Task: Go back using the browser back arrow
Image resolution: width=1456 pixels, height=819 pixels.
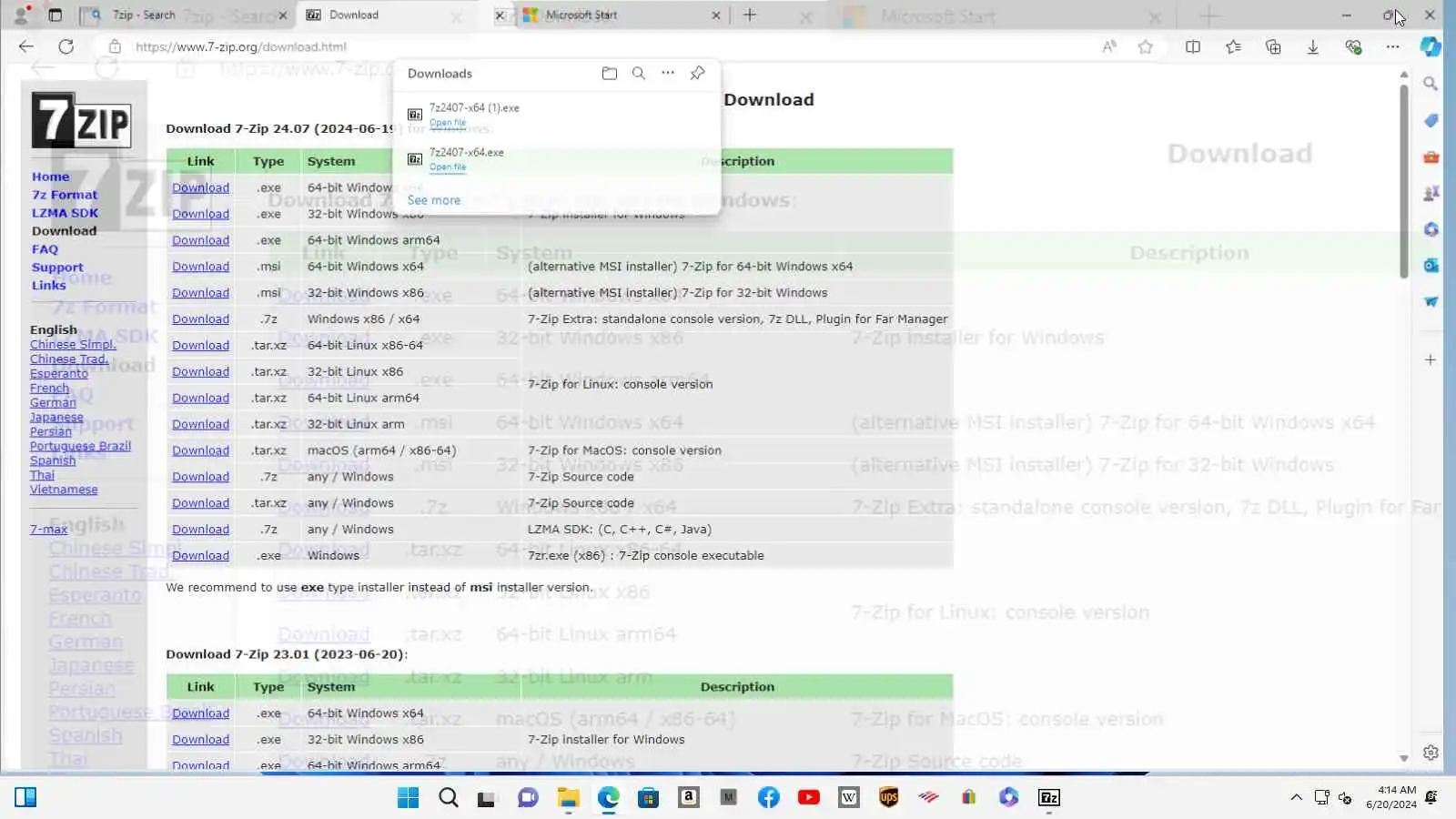Action: (25, 46)
